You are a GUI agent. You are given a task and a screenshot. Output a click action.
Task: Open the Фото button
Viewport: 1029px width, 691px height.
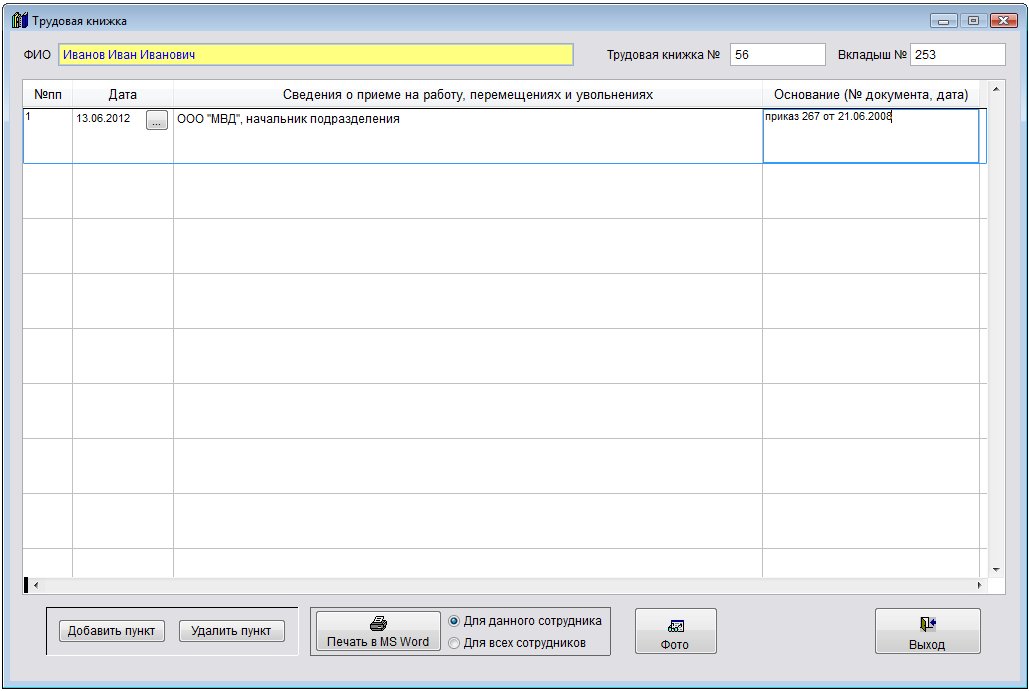pyautogui.click(x=675, y=631)
